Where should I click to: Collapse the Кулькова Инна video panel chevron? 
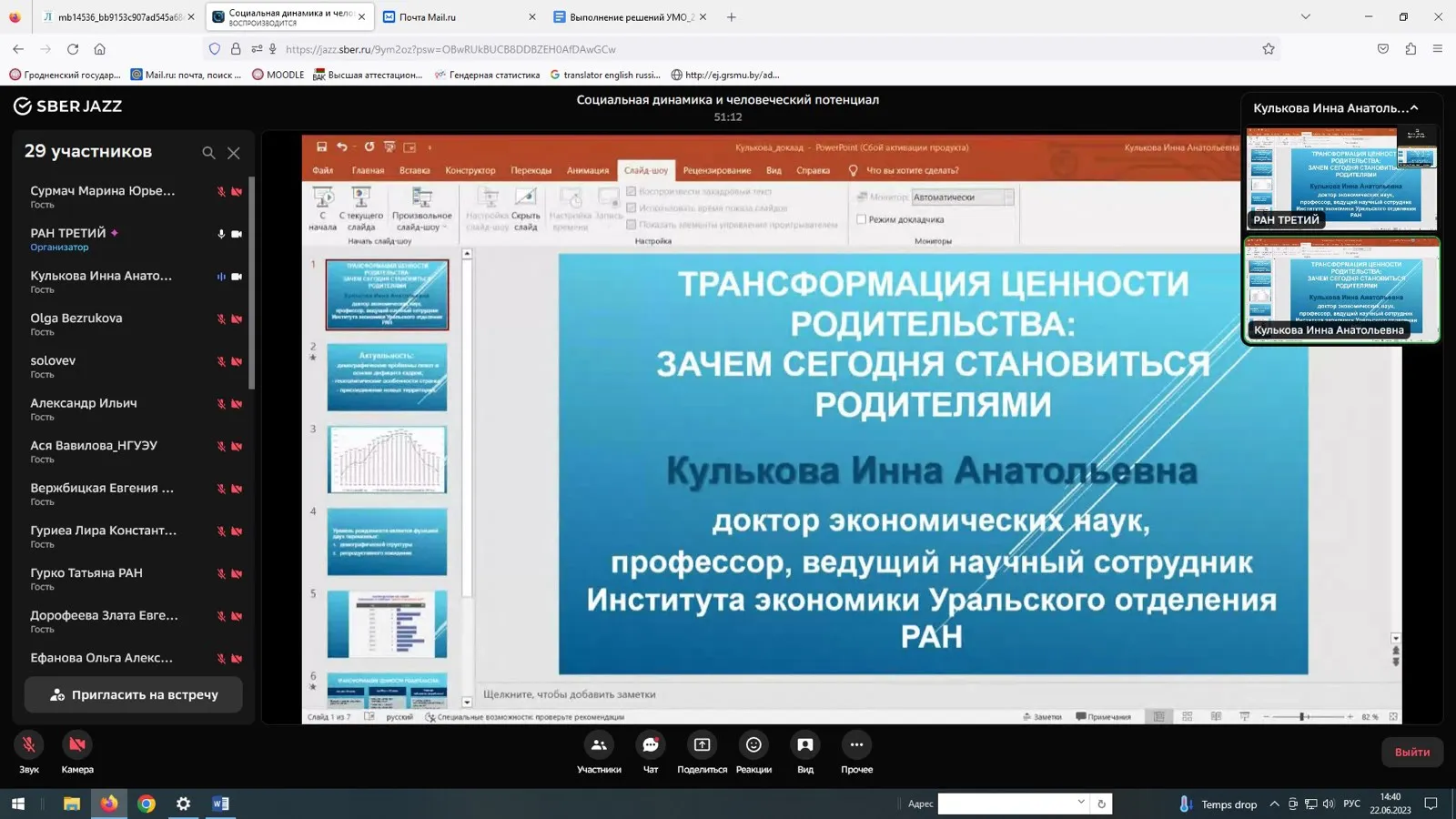(1414, 108)
